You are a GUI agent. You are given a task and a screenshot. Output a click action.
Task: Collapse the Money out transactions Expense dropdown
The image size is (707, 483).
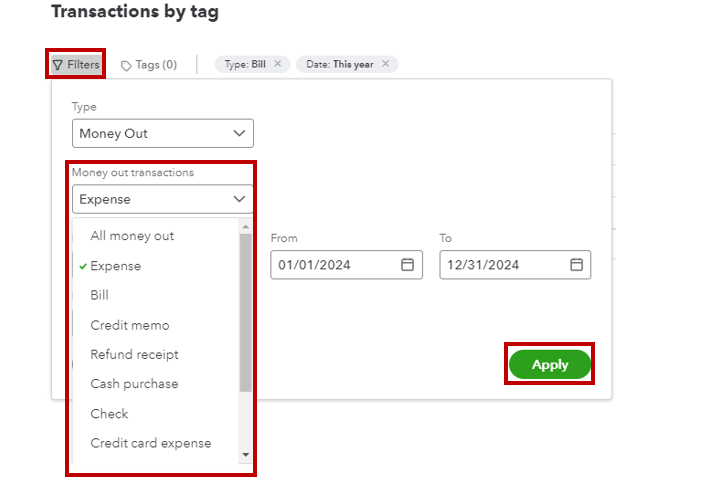pyautogui.click(x=163, y=199)
